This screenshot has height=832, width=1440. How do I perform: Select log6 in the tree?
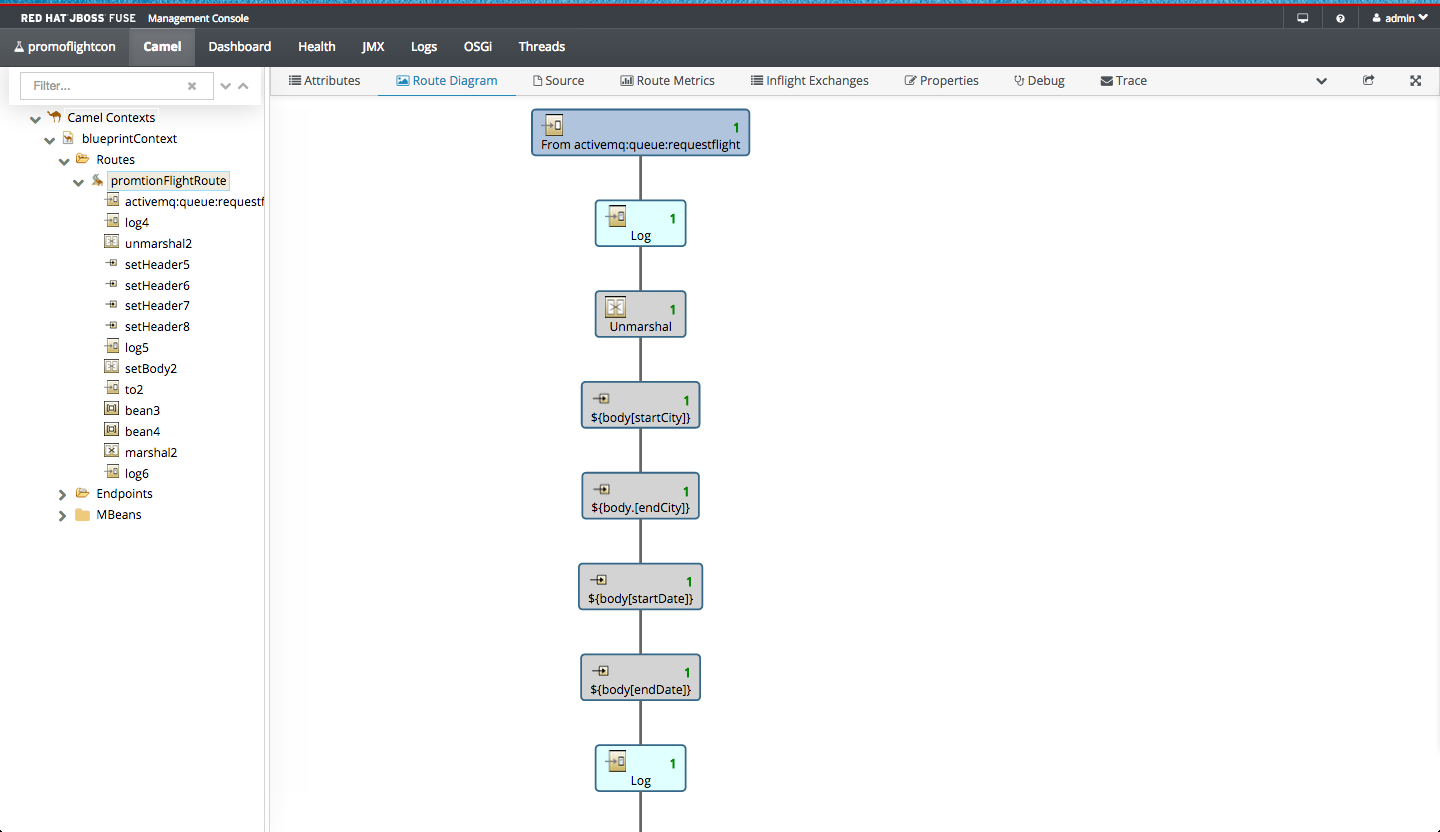137,474
